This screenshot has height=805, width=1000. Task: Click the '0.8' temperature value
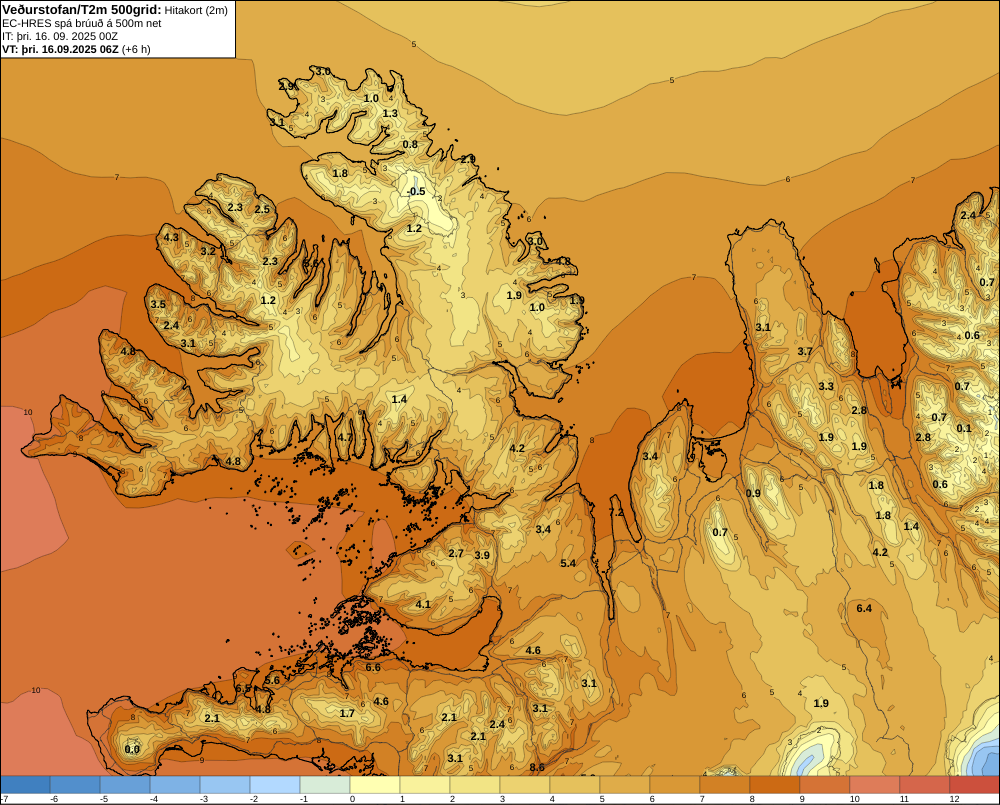[410, 144]
